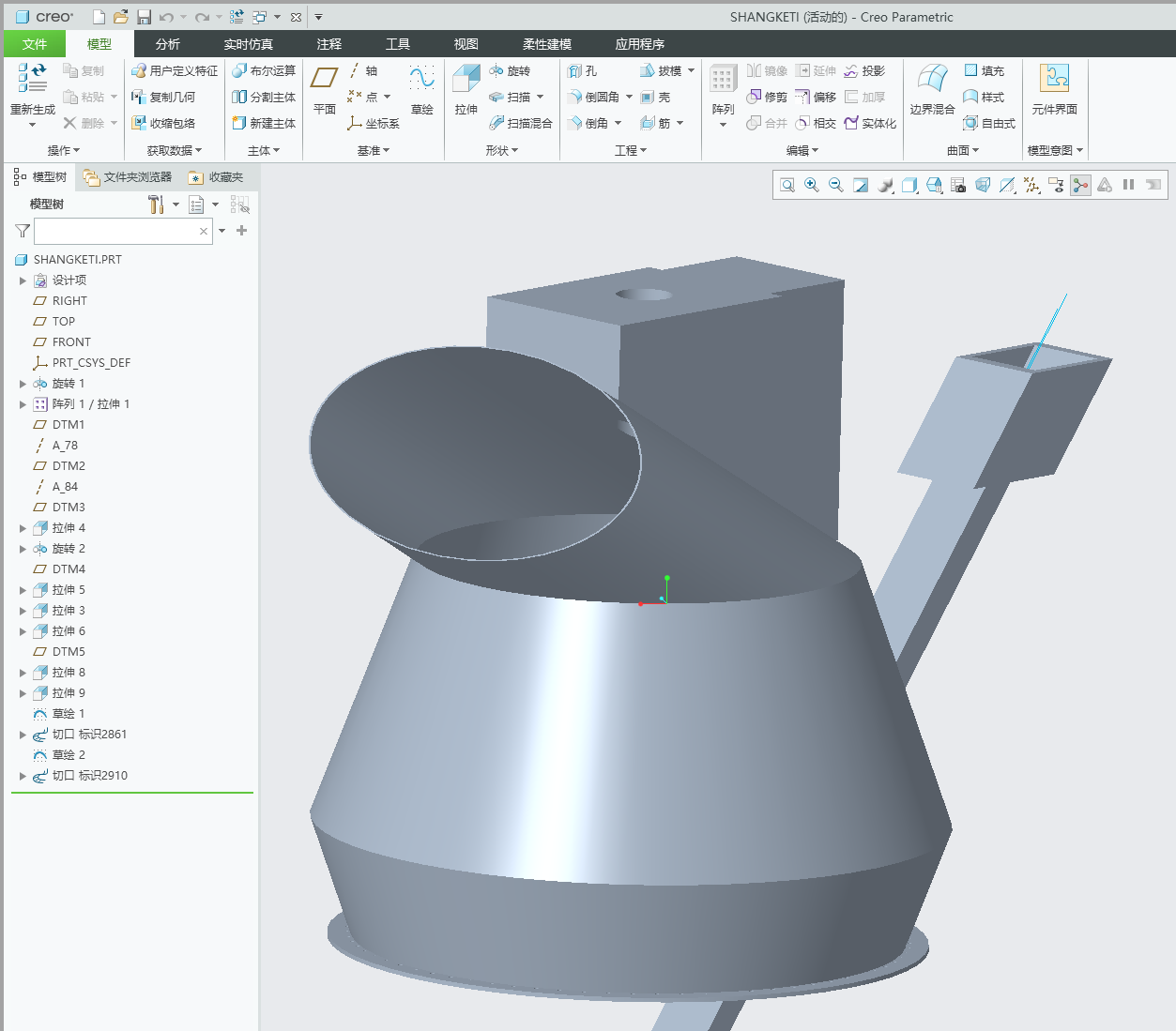This screenshot has height=1031, width=1176.
Task: Click the Zoom In magnifier icon
Action: point(812,186)
